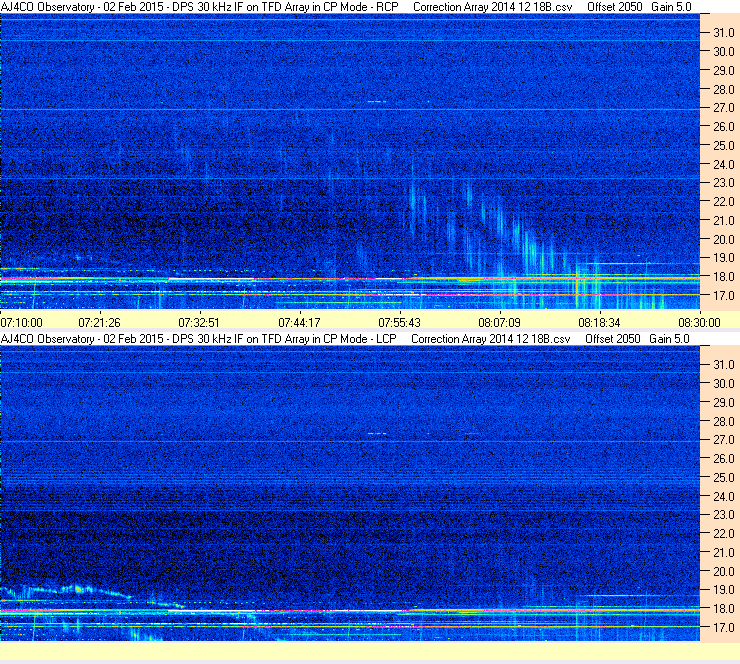This screenshot has height=664, width=740.
Task: Click inside the RCP spectrogram plot
Action: coord(350,161)
